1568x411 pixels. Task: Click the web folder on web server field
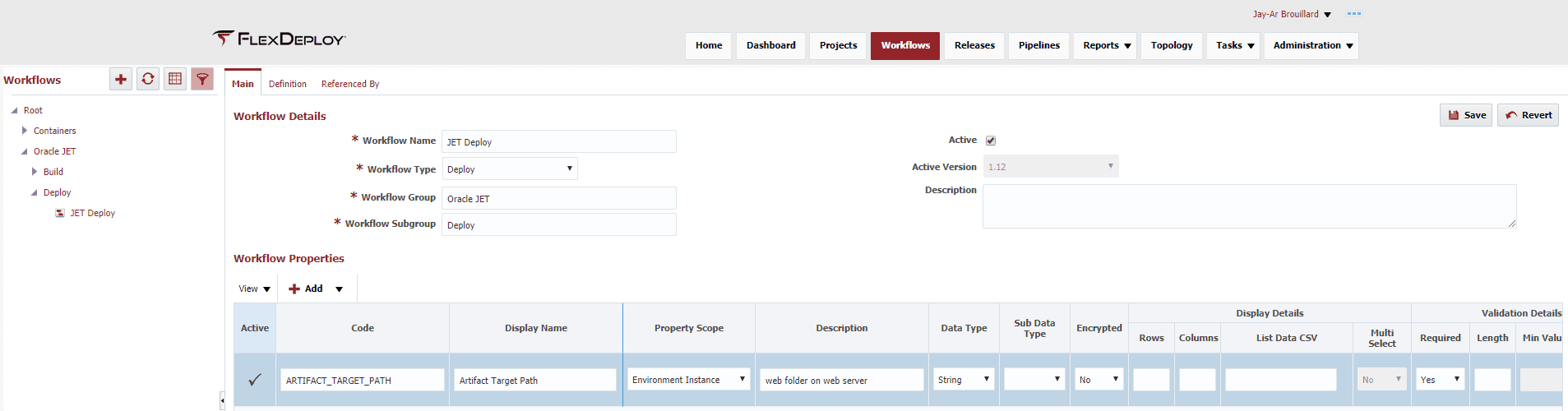tap(841, 380)
